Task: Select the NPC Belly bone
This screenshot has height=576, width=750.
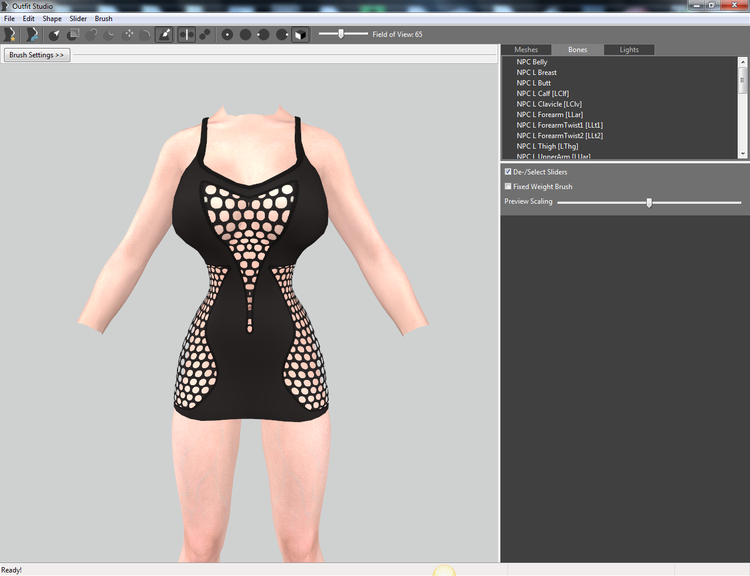Action: (x=532, y=62)
